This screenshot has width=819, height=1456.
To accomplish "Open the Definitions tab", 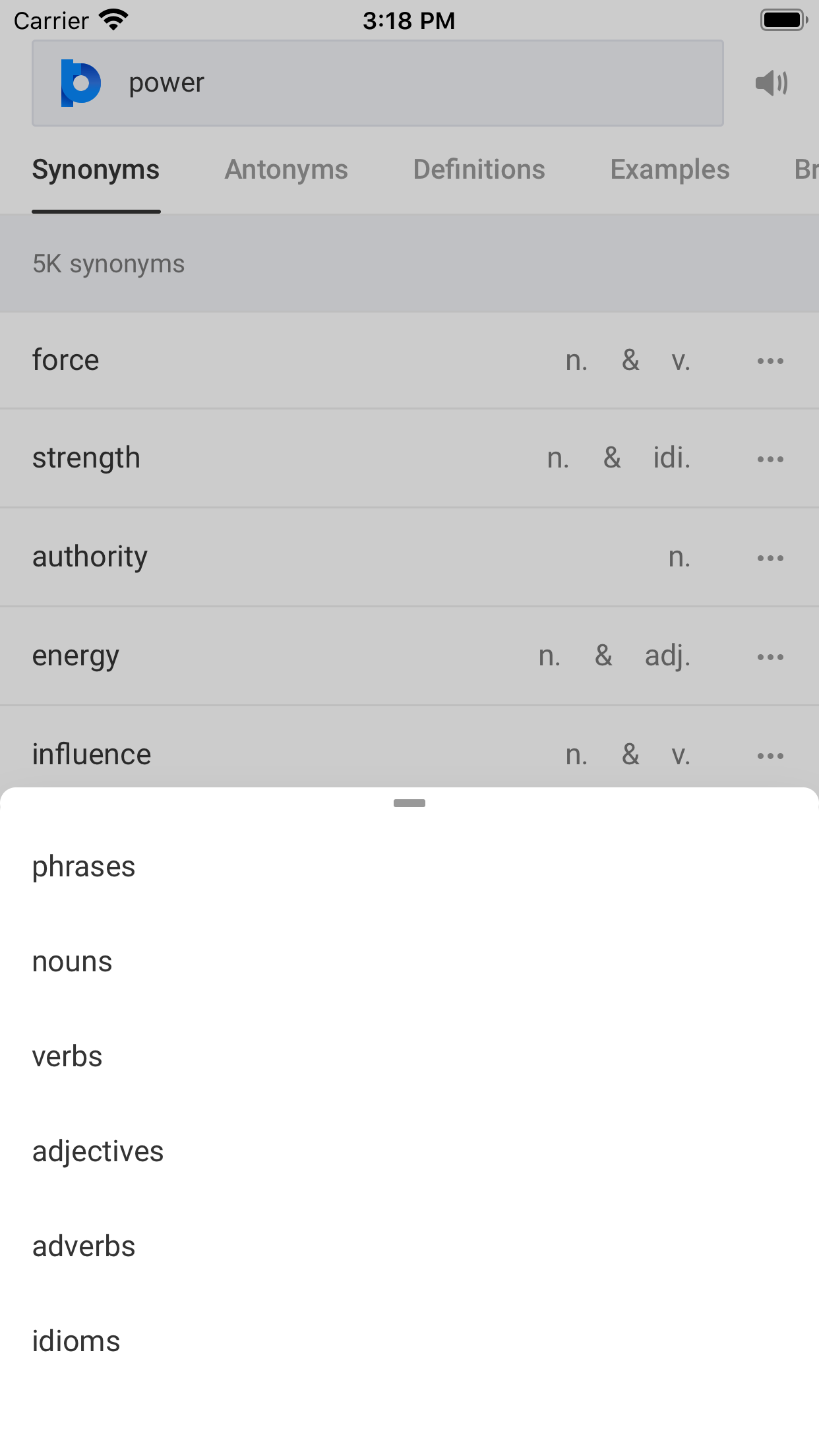I will [479, 170].
